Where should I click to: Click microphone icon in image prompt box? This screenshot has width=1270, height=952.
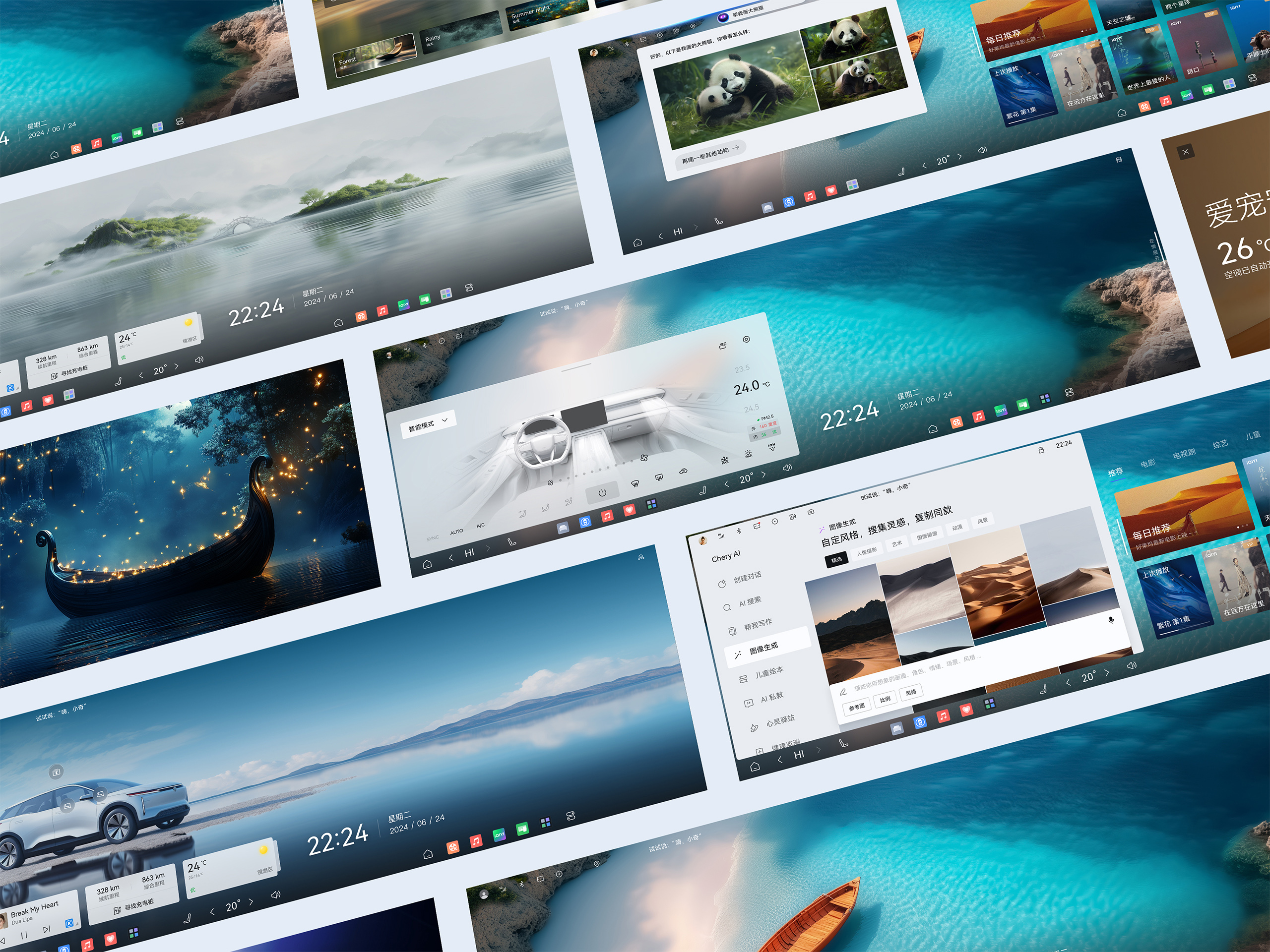pos(1111,620)
